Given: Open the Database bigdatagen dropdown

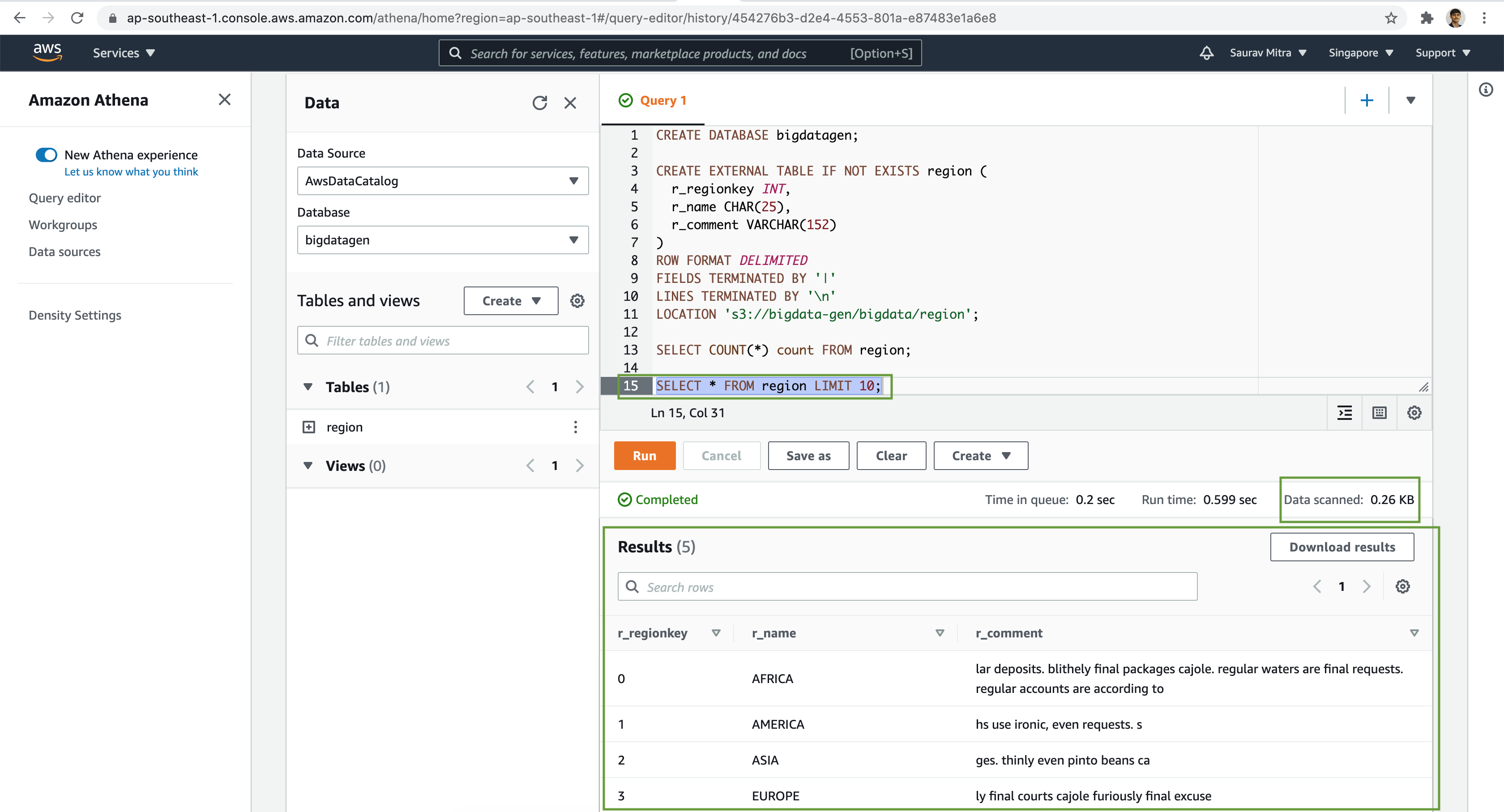Looking at the screenshot, I should pos(443,240).
